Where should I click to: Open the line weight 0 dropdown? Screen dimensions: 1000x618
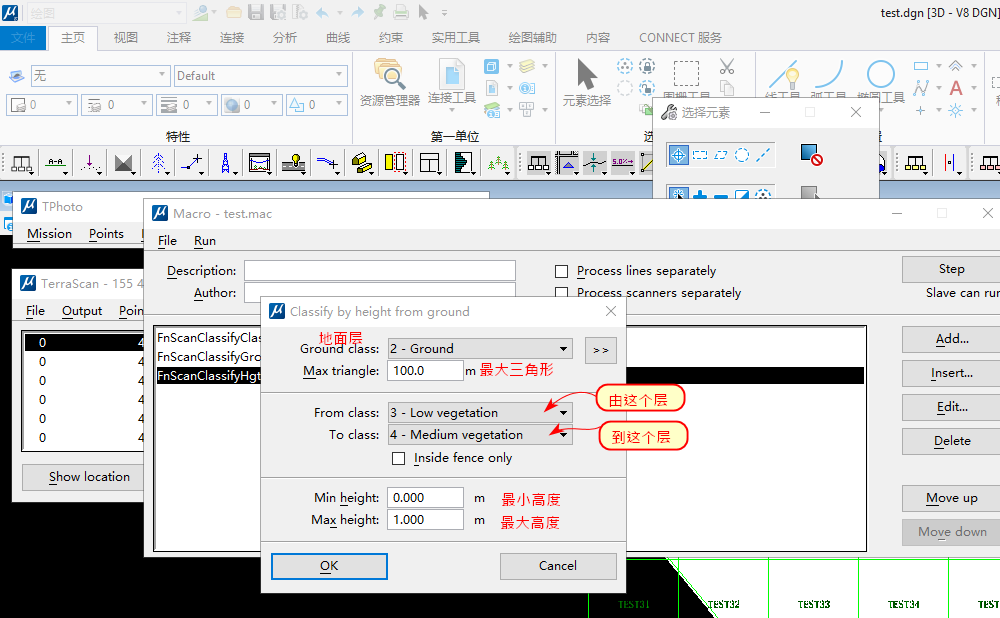[x=186, y=105]
